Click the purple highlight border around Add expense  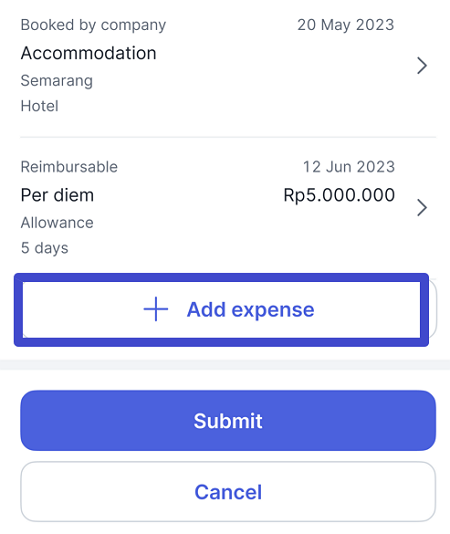[221, 277]
